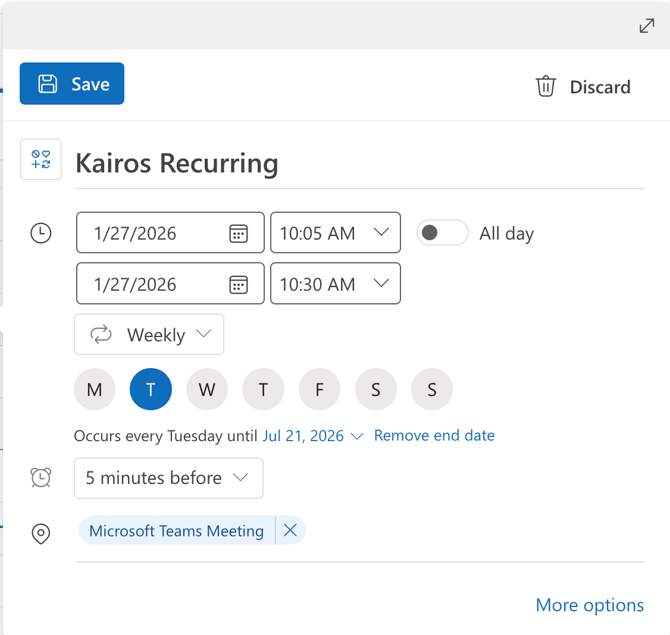Open the 10:05 AM start time dropdown
Image resolution: width=670 pixels, height=635 pixels.
[335, 233]
